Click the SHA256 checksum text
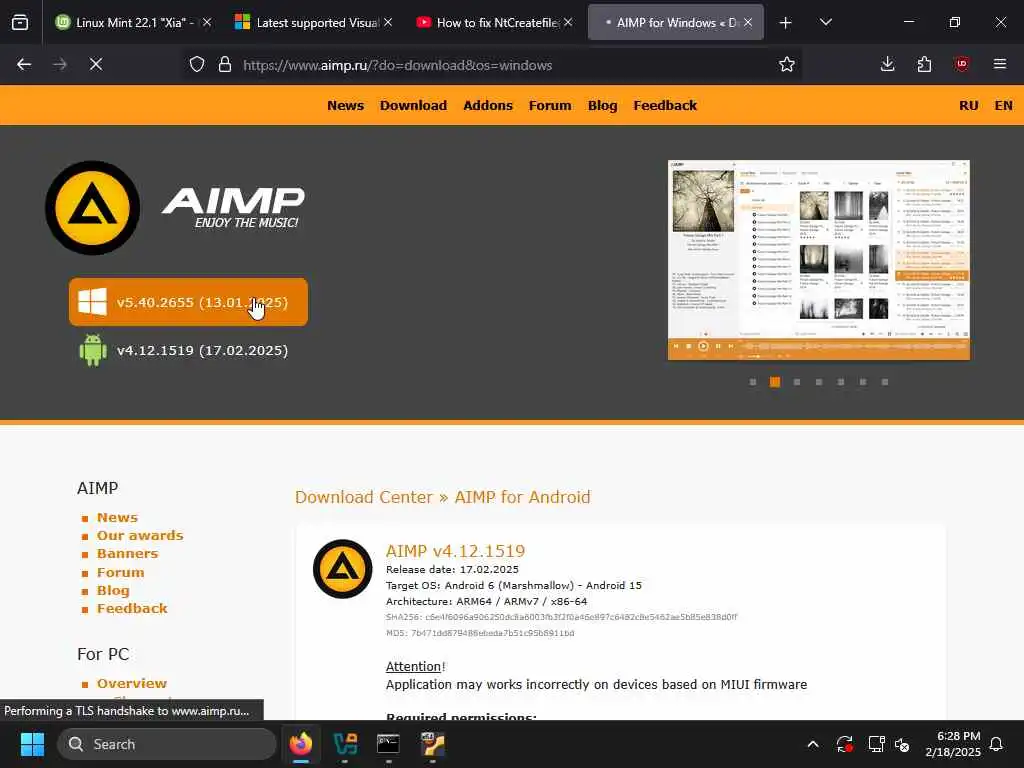Image resolution: width=1024 pixels, height=768 pixels. [x=561, y=617]
